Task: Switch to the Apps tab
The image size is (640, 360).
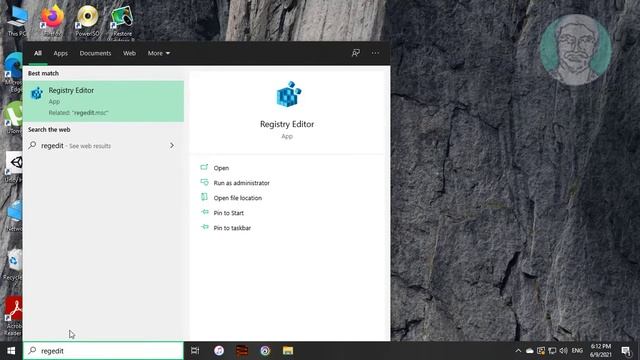Action: click(x=60, y=53)
